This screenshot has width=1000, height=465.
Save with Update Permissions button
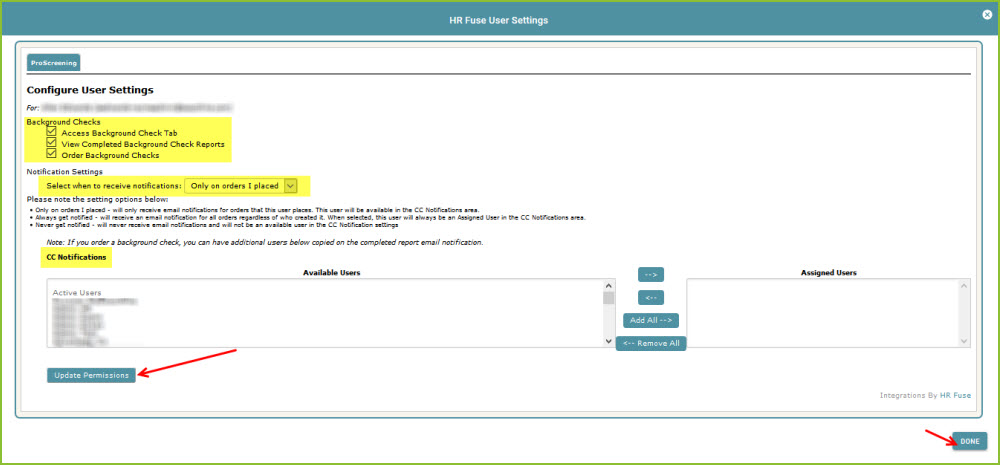coord(91,375)
